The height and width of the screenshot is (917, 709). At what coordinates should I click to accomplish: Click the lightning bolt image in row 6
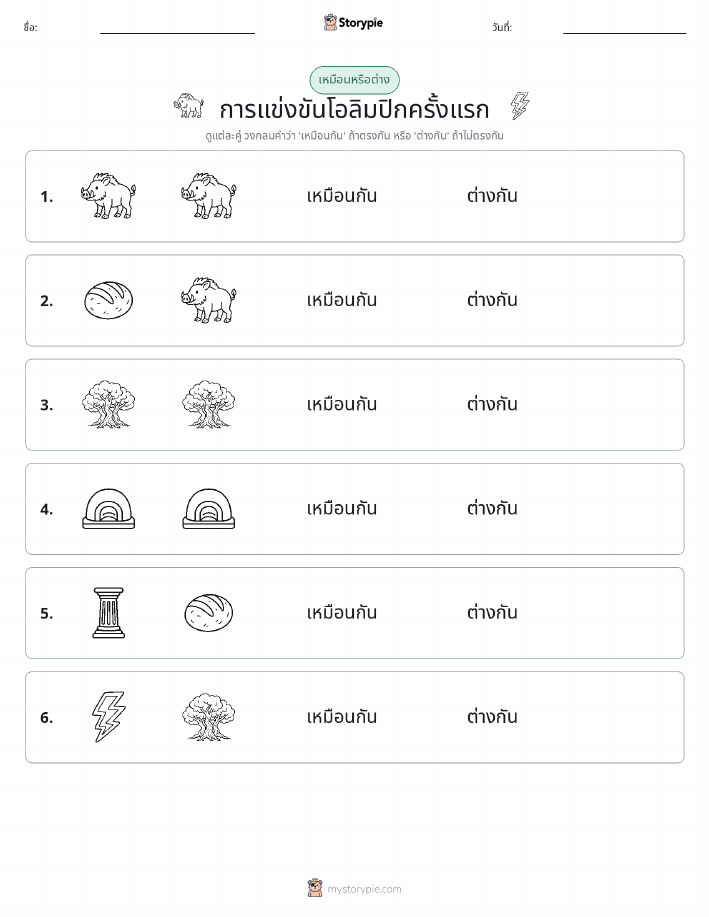pyautogui.click(x=108, y=717)
